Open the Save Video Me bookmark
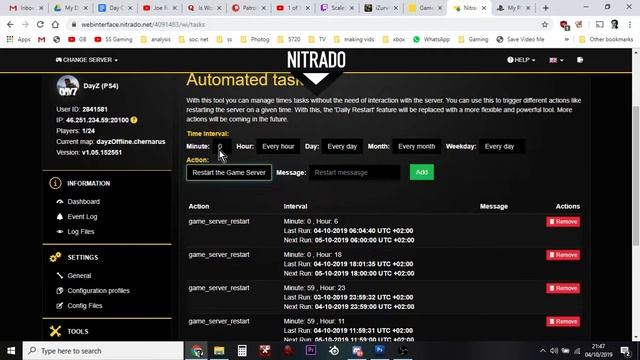The width and height of the screenshot is (640, 360). (520, 40)
